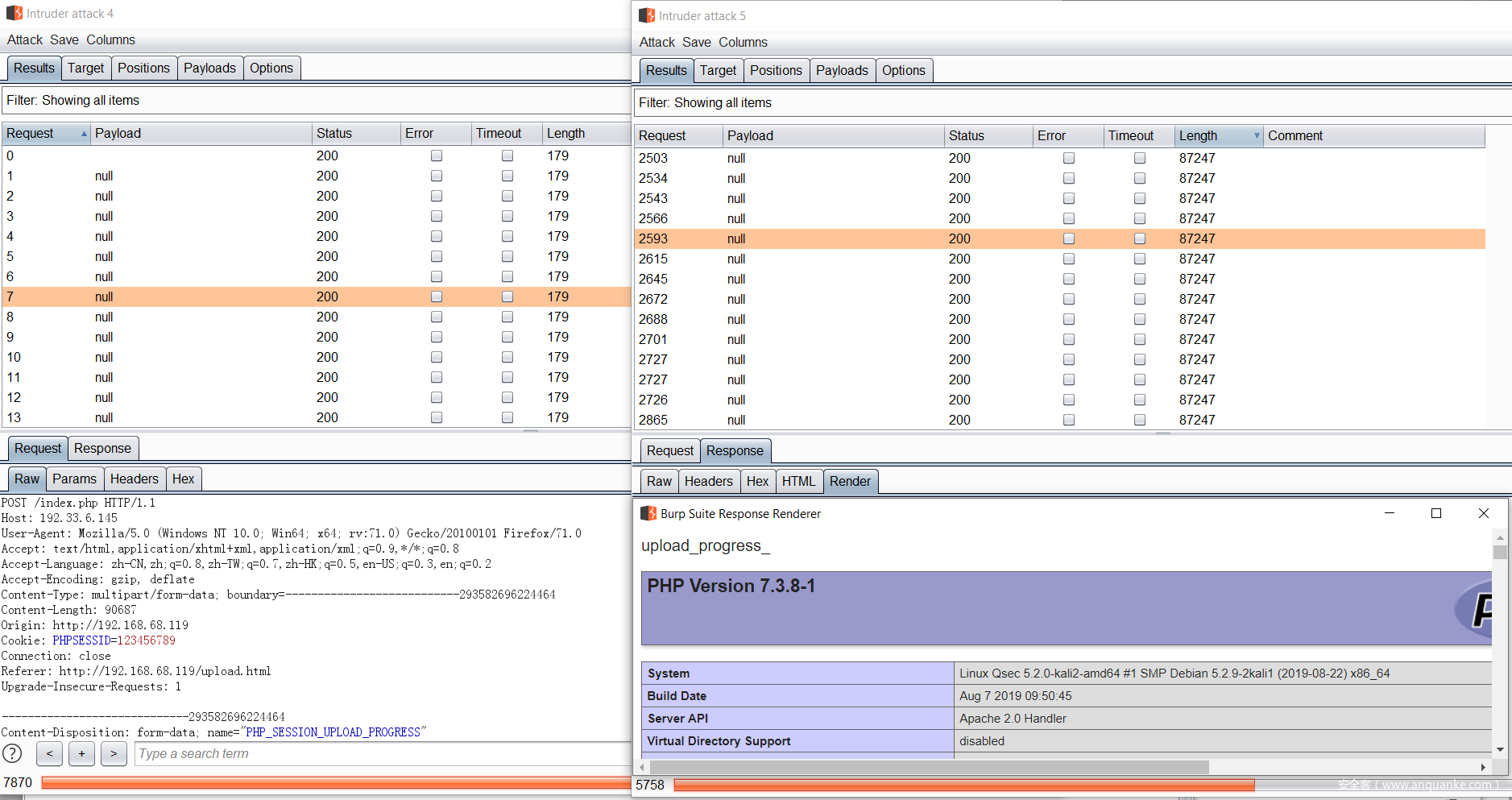Screen dimensions: 1512x800
Task: Open help via the question mark icon
Action: click(13, 753)
